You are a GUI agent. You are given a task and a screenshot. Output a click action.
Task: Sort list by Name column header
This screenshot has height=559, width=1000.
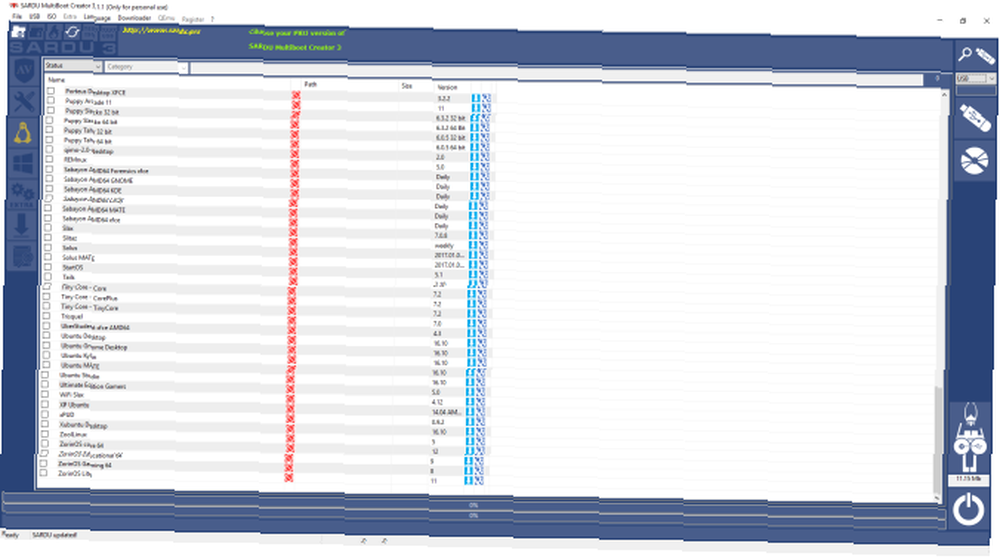click(56, 80)
